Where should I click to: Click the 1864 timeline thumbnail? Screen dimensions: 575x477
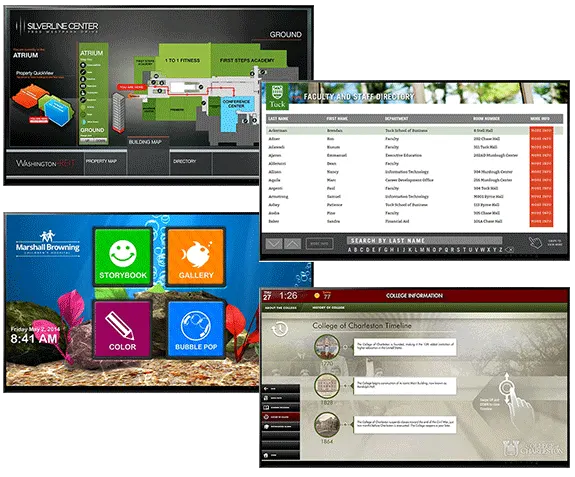click(x=326, y=425)
